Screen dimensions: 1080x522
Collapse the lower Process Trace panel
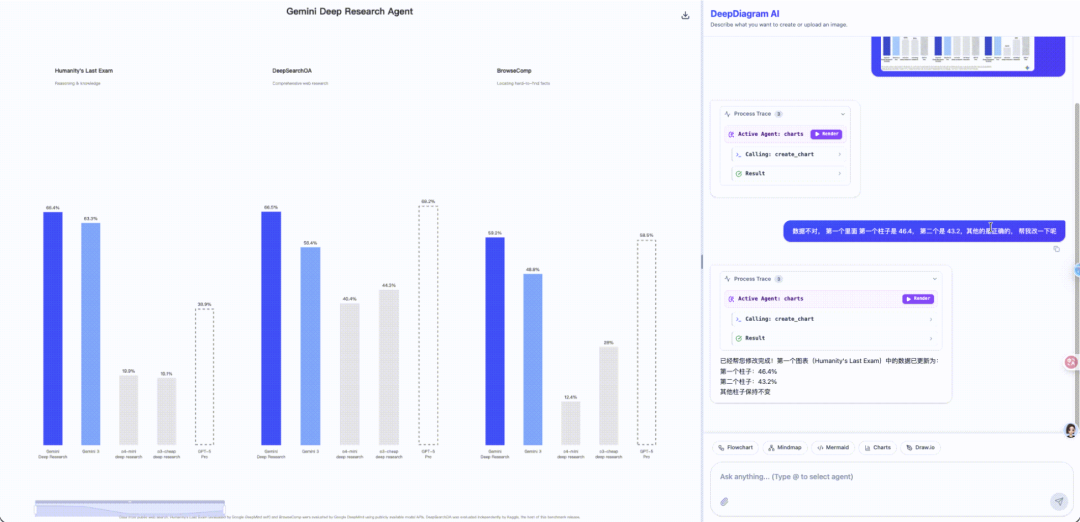[935, 278]
